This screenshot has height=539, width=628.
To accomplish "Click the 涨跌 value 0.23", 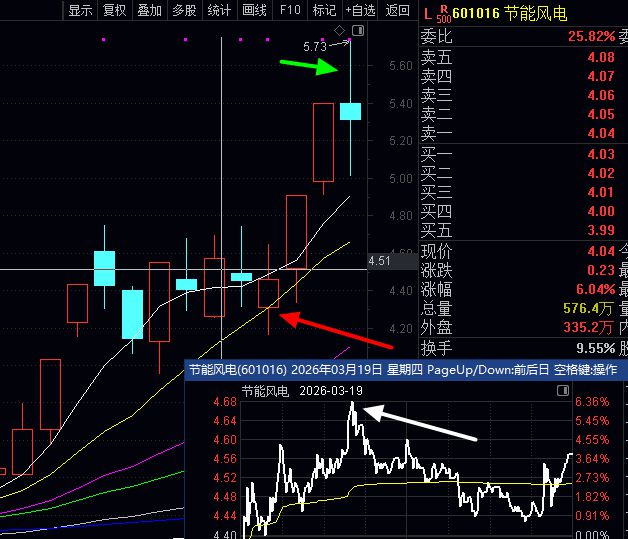I will click(601, 270).
